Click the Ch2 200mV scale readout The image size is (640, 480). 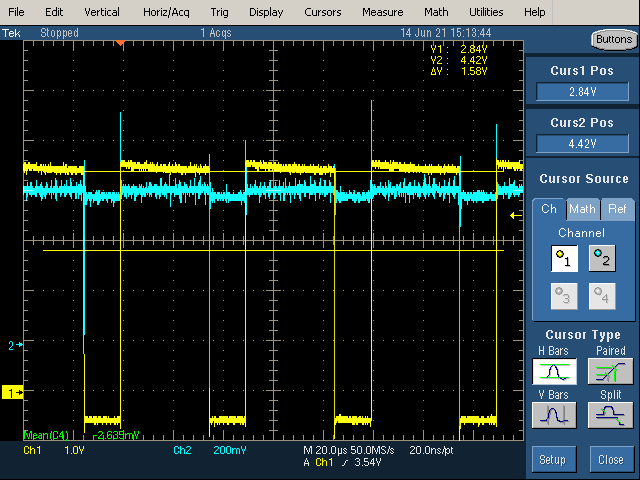[210, 450]
